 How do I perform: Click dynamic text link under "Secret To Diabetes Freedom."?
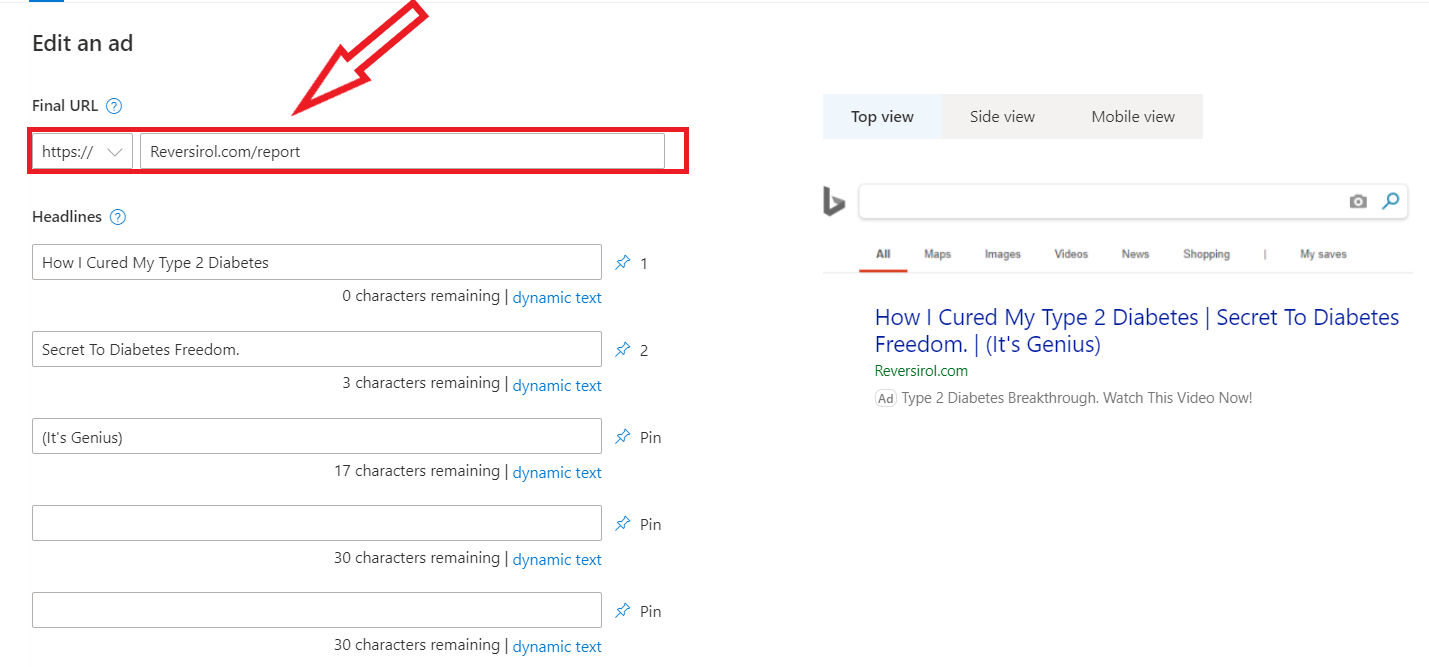[x=557, y=385]
